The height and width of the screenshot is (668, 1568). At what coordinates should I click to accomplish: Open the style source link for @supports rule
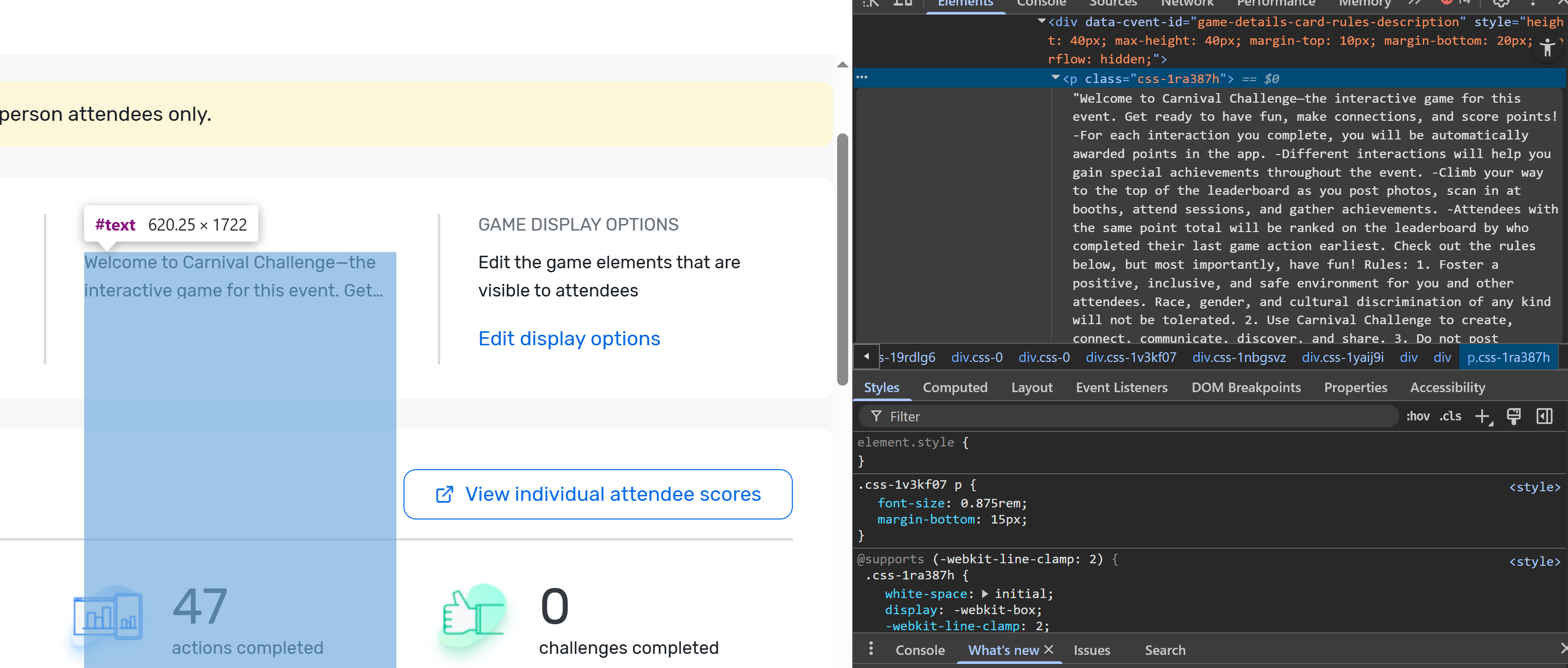(1534, 561)
